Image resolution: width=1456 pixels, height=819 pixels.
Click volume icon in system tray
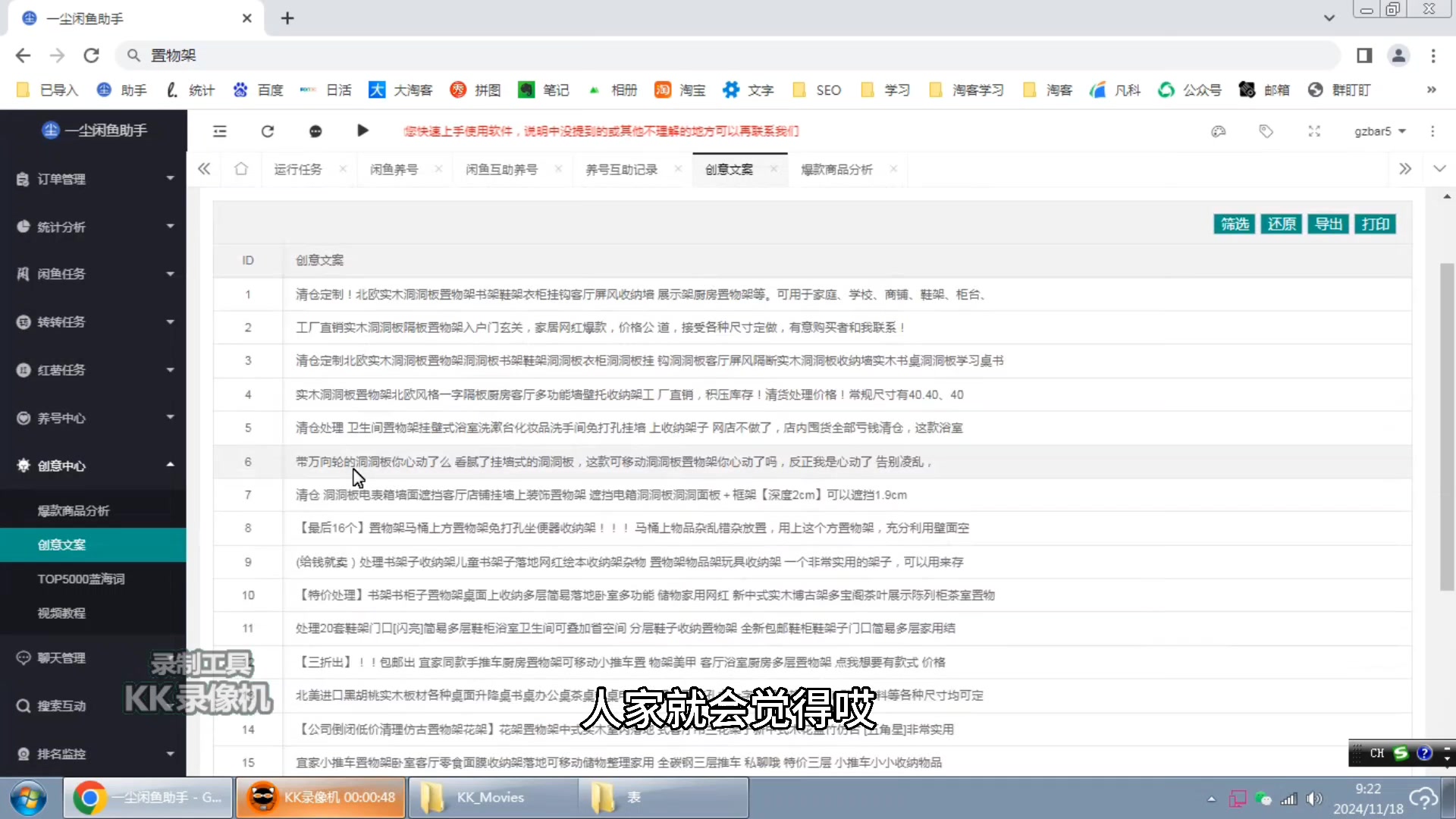click(x=1314, y=799)
